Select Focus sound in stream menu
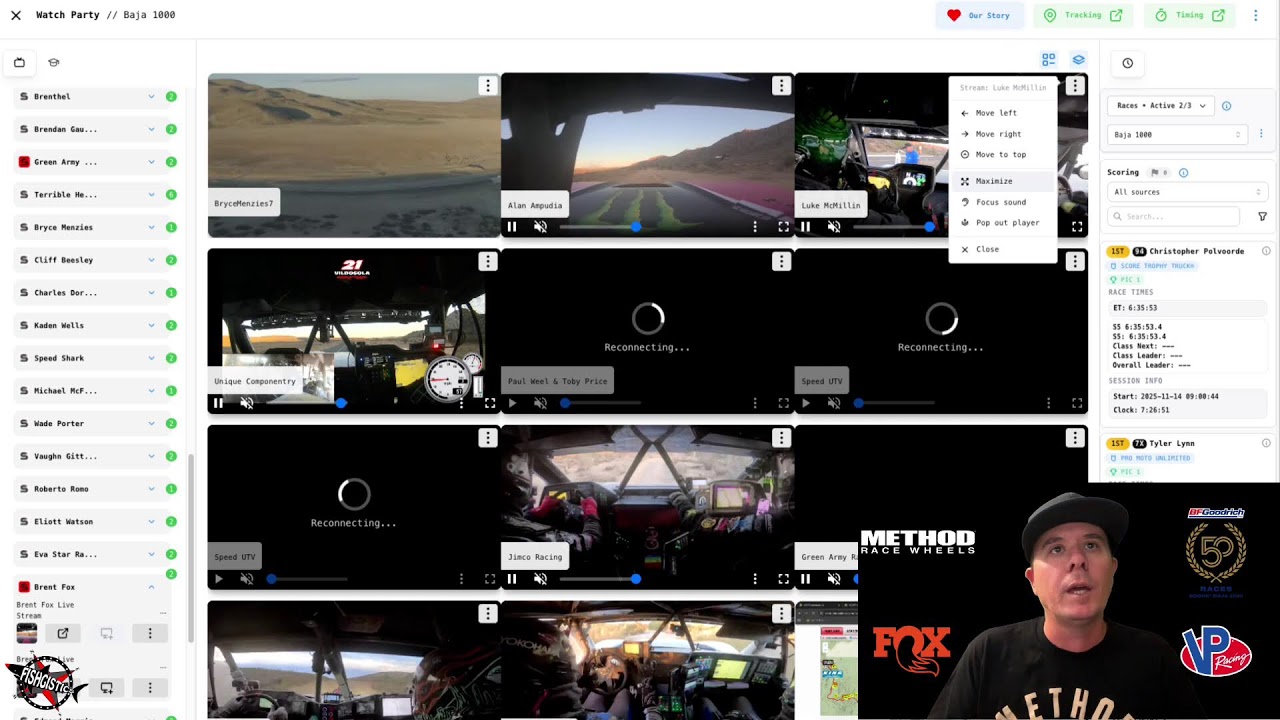This screenshot has height=720, width=1280. point(1002,202)
